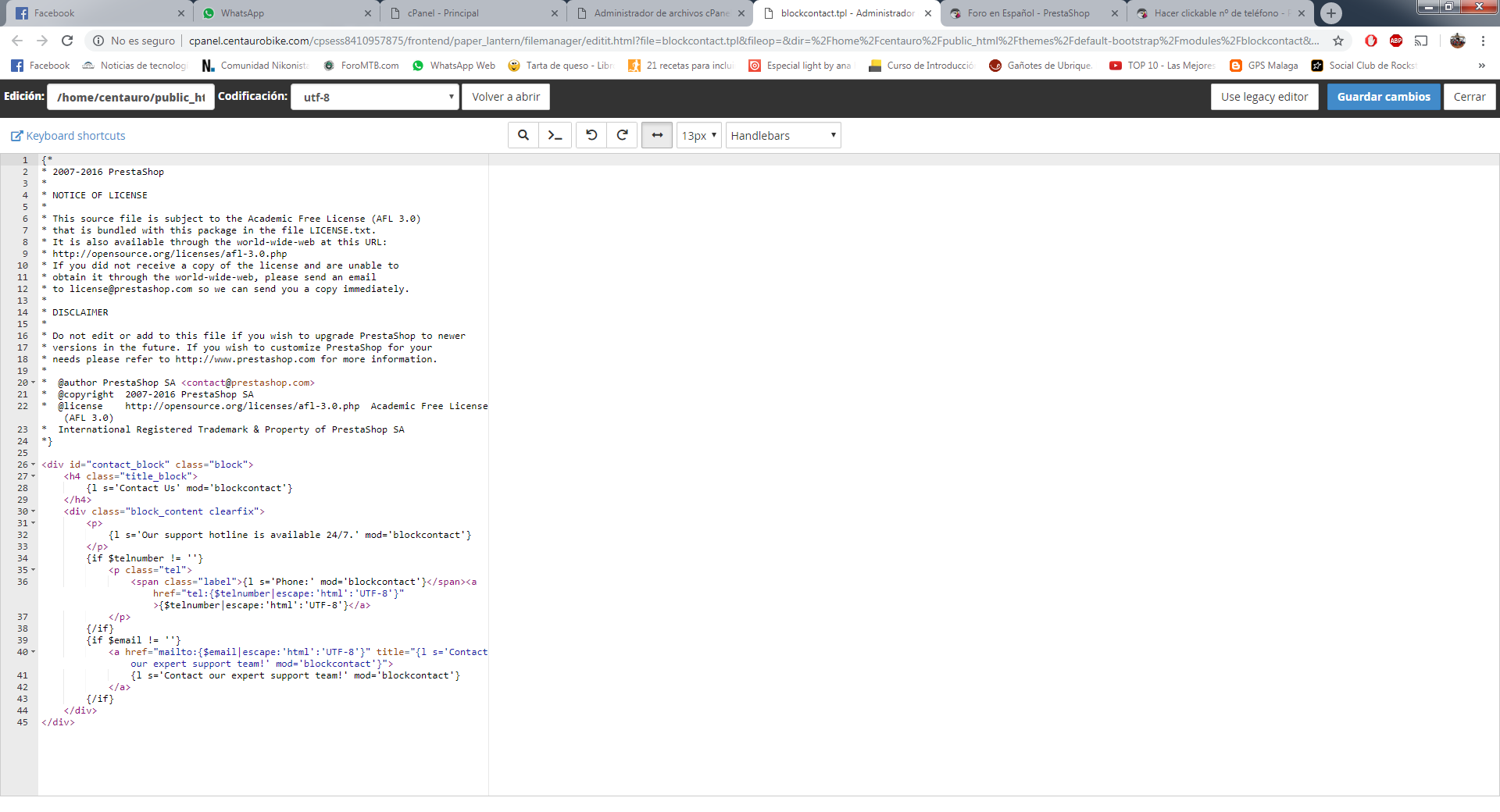Open the Keyboard shortcuts link
Screen dimensions: 1500x812
(x=68, y=136)
